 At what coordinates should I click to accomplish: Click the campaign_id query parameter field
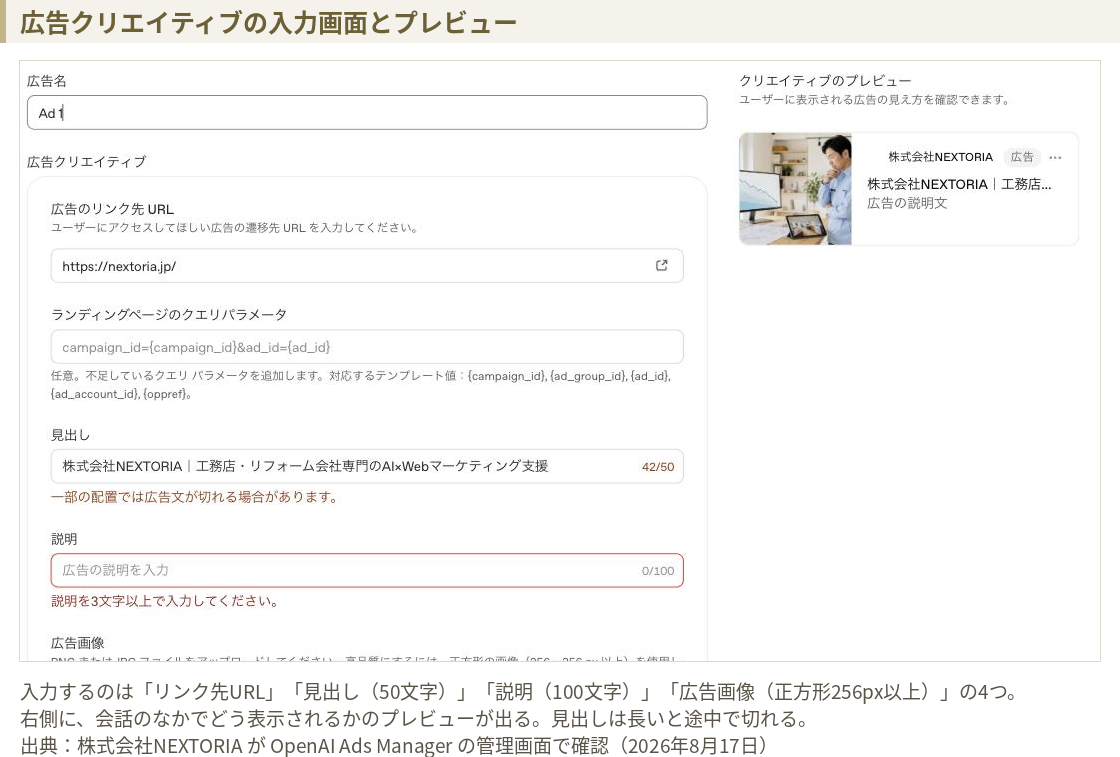tap(367, 347)
